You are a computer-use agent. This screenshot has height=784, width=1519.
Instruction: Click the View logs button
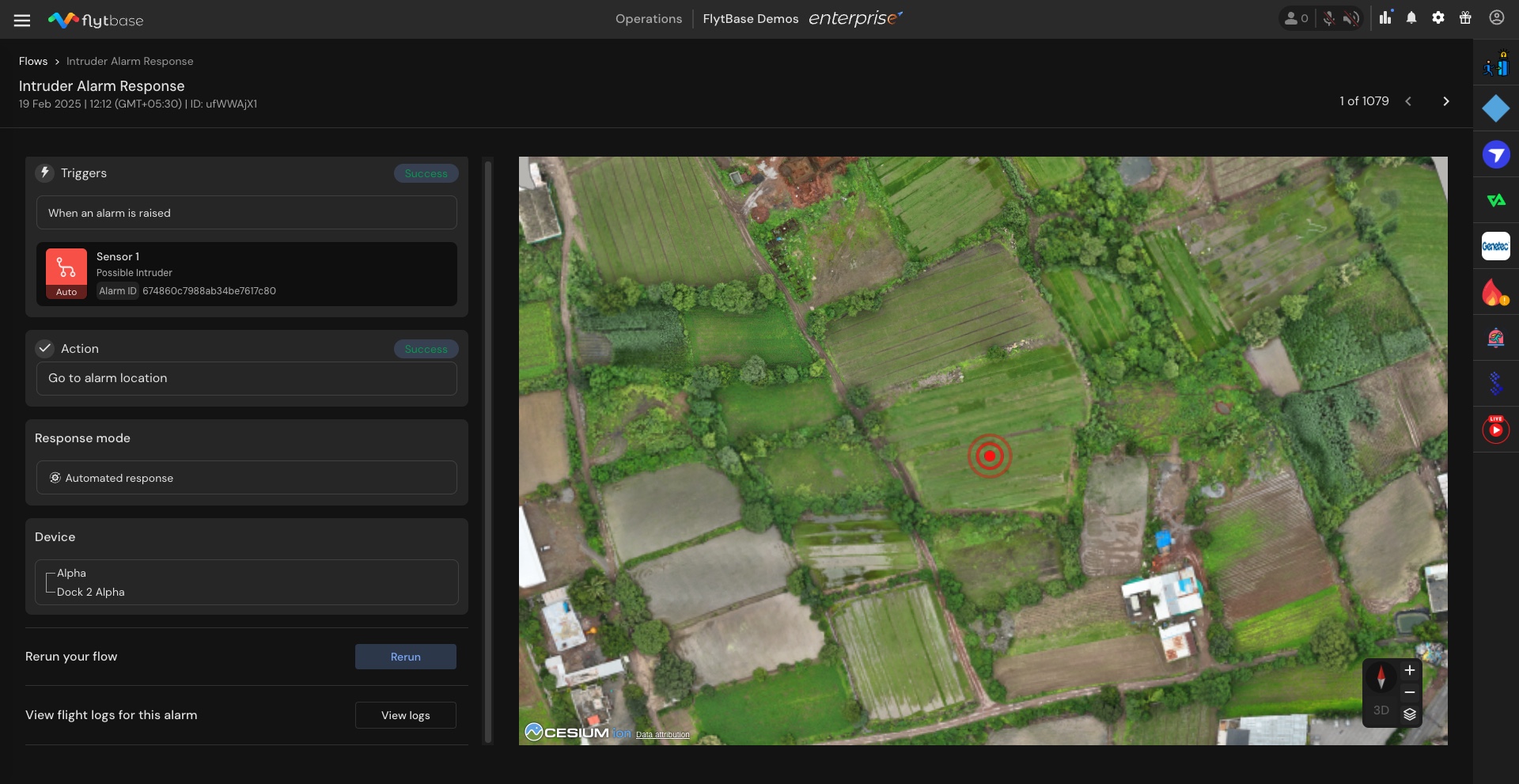coord(405,715)
